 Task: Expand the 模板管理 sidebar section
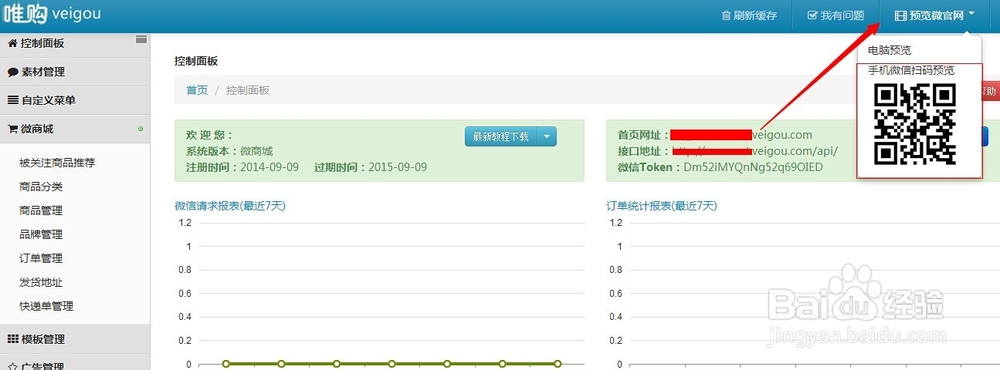point(75,339)
